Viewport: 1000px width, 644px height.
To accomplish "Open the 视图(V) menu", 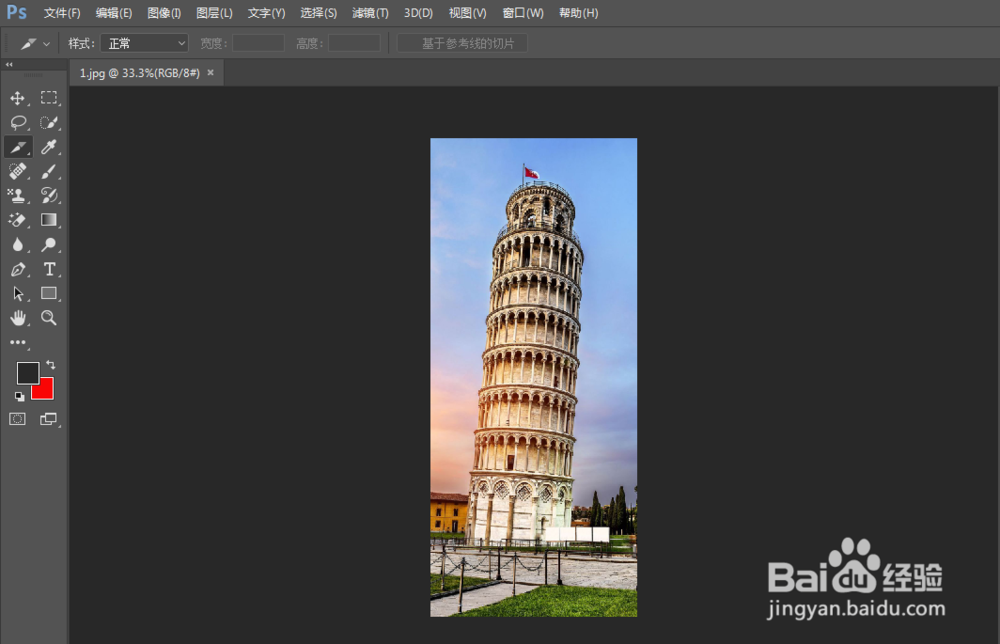I will [x=467, y=13].
